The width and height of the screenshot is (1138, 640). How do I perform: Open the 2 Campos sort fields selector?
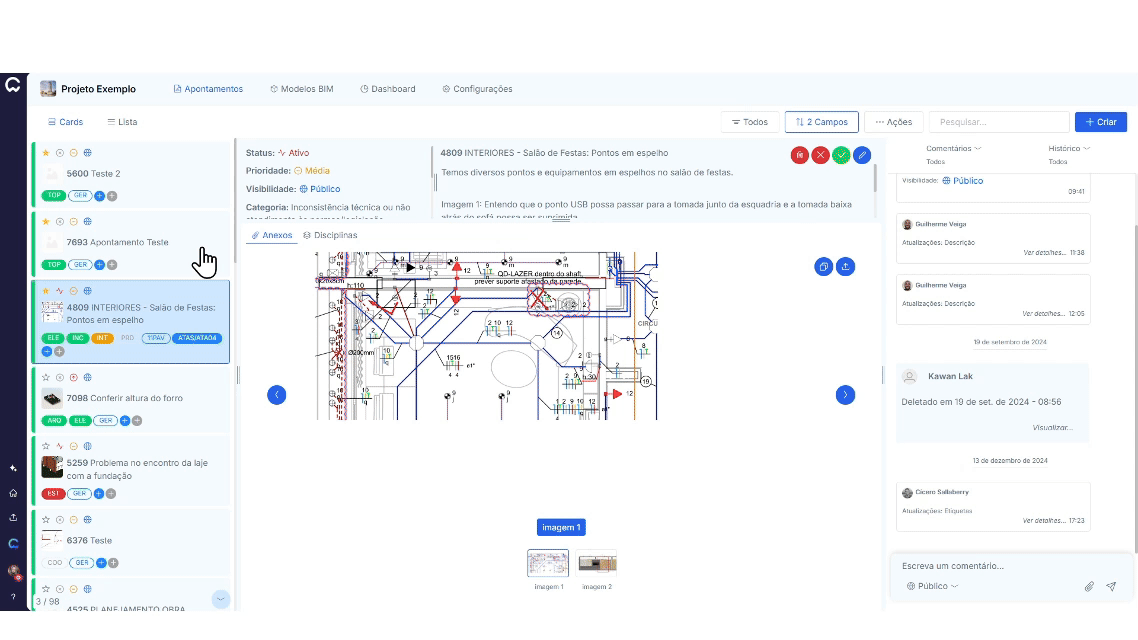(822, 122)
